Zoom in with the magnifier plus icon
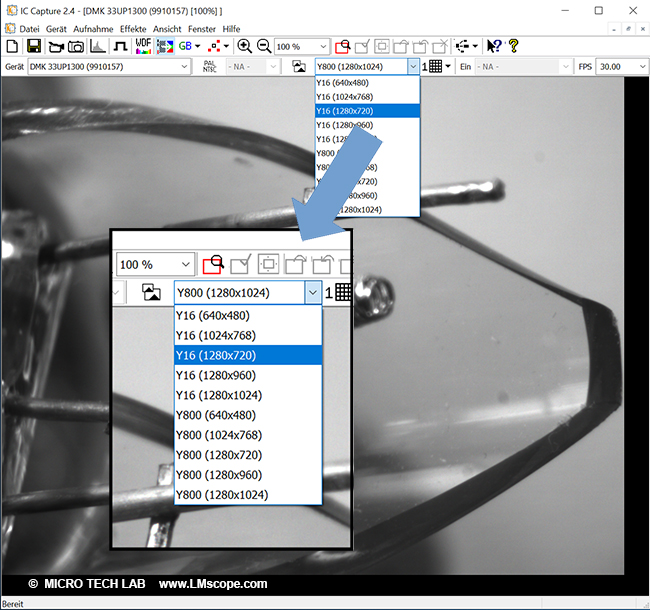 (244, 47)
